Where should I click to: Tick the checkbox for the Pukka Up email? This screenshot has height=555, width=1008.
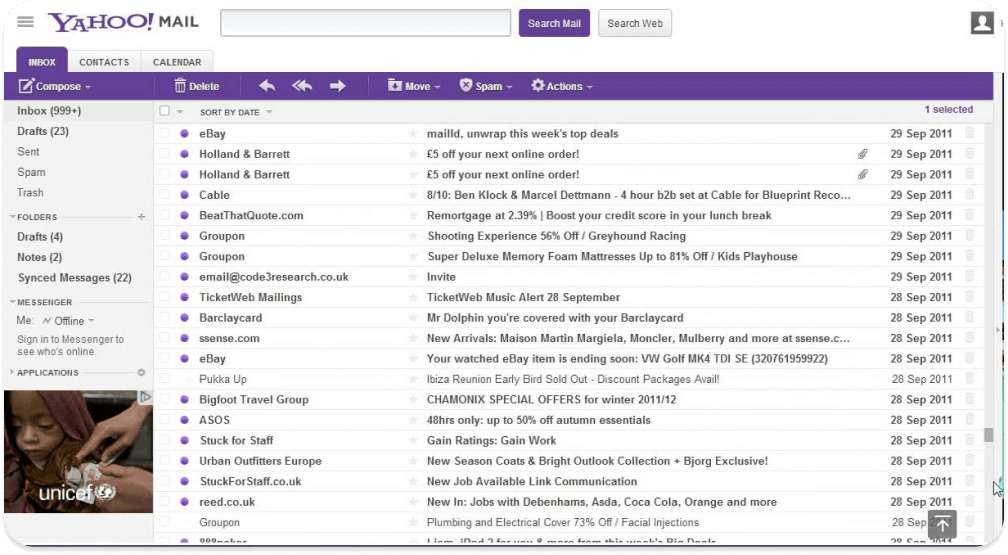[x=165, y=379]
